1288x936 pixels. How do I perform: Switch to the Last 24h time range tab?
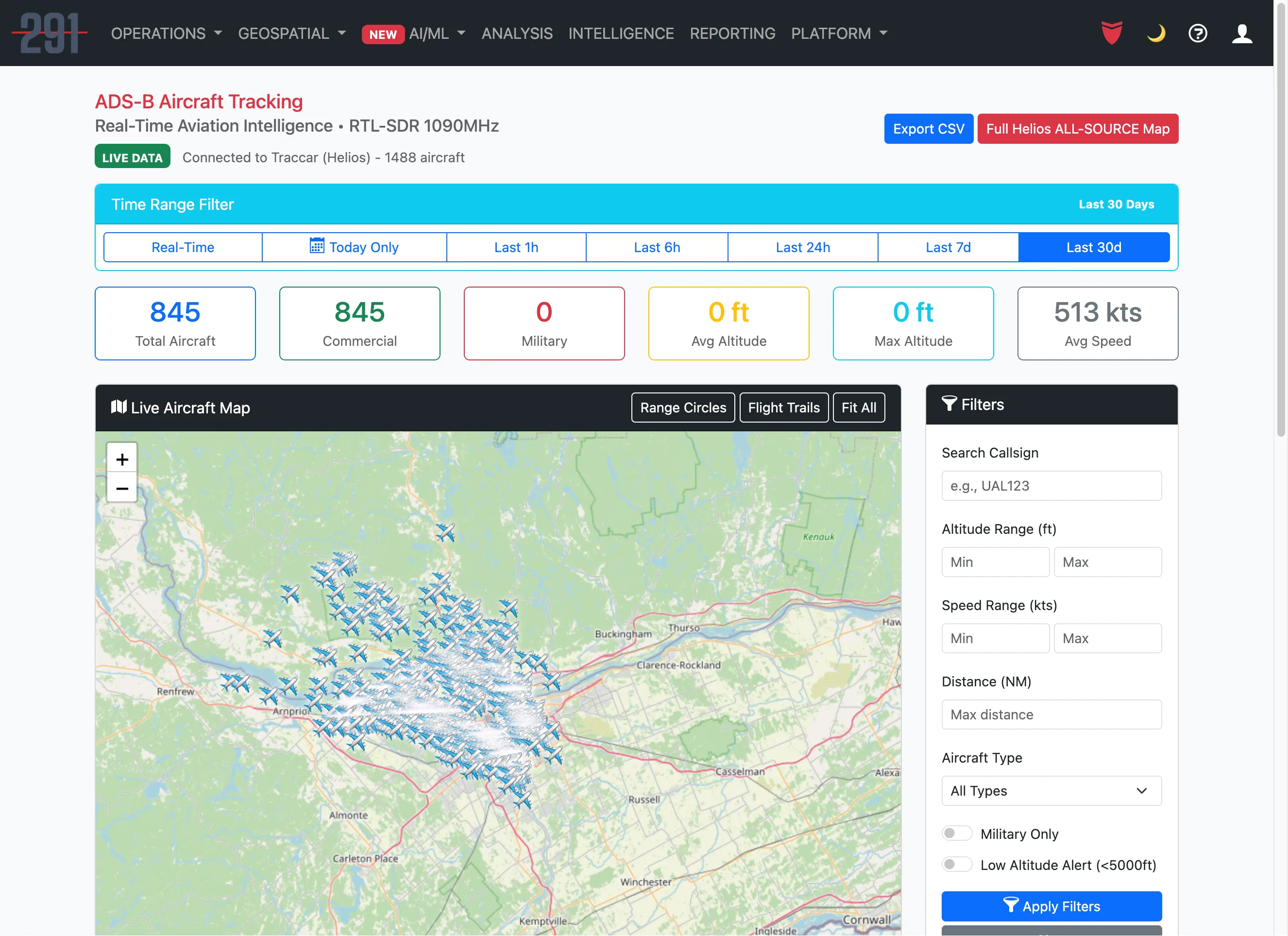coord(802,247)
